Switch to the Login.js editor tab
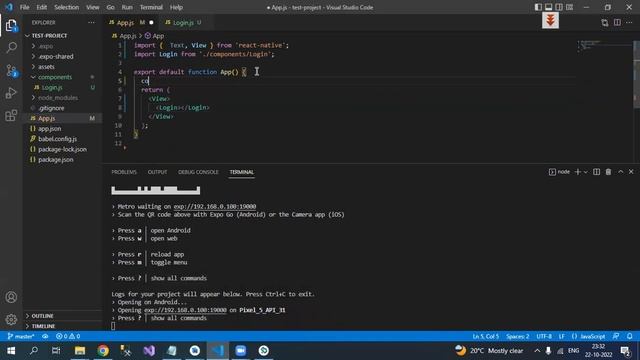This screenshot has width=640, height=360. pos(183,22)
